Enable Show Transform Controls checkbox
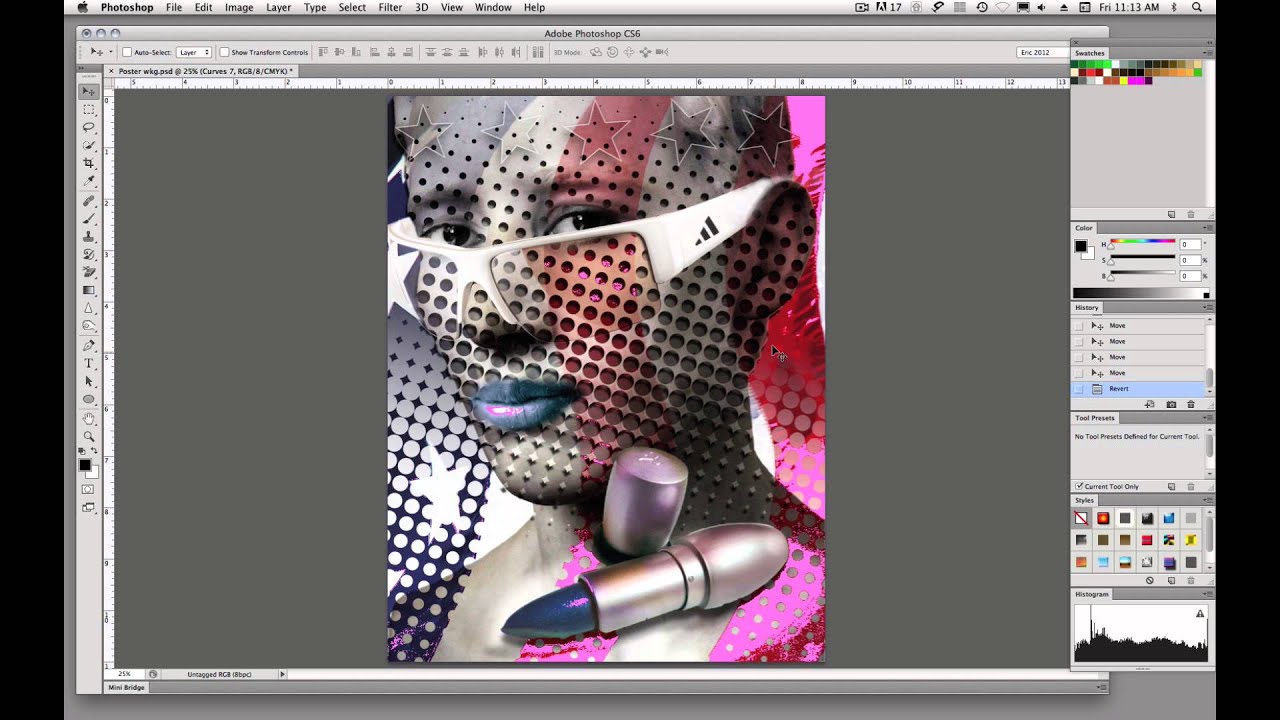The image size is (1280, 720). pyautogui.click(x=224, y=52)
